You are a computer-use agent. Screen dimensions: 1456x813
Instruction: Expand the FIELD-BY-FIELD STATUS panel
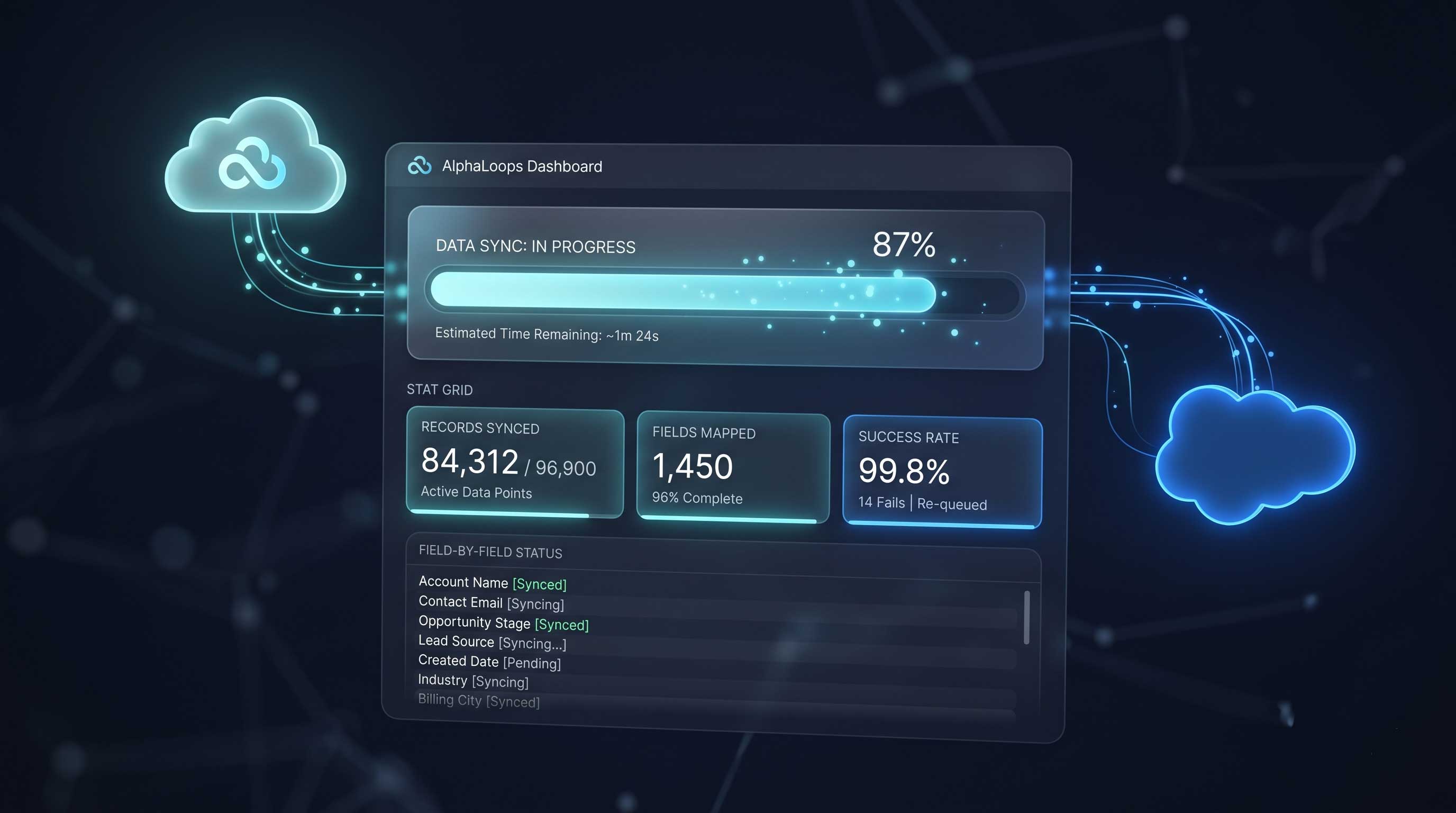490,553
